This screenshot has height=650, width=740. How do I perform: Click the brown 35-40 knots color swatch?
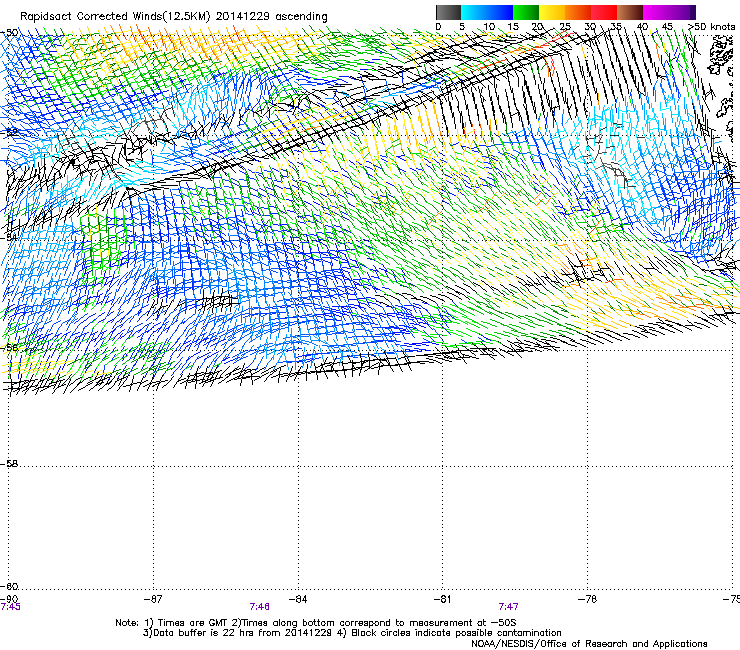pos(630,12)
